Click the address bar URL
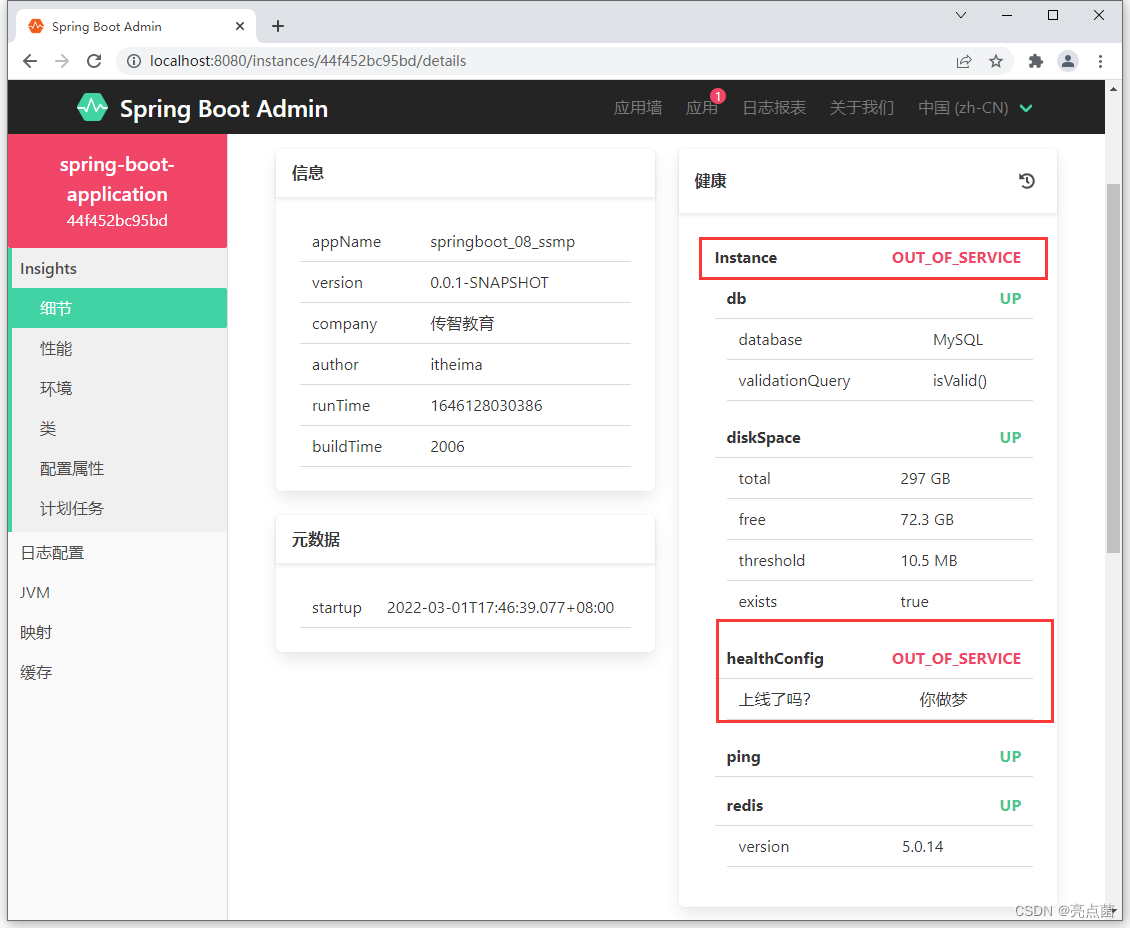This screenshot has width=1130, height=928. (308, 61)
